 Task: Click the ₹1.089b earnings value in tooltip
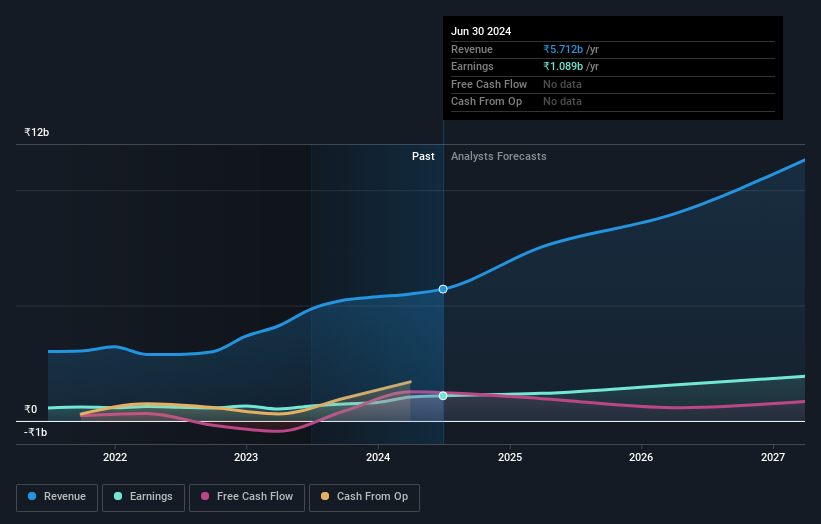pyautogui.click(x=563, y=66)
